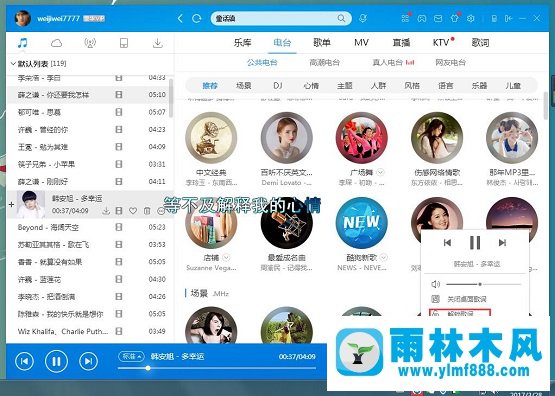Click the user avatar in the title bar
Image resolution: width=555 pixels, height=396 pixels.
click(x=23, y=18)
